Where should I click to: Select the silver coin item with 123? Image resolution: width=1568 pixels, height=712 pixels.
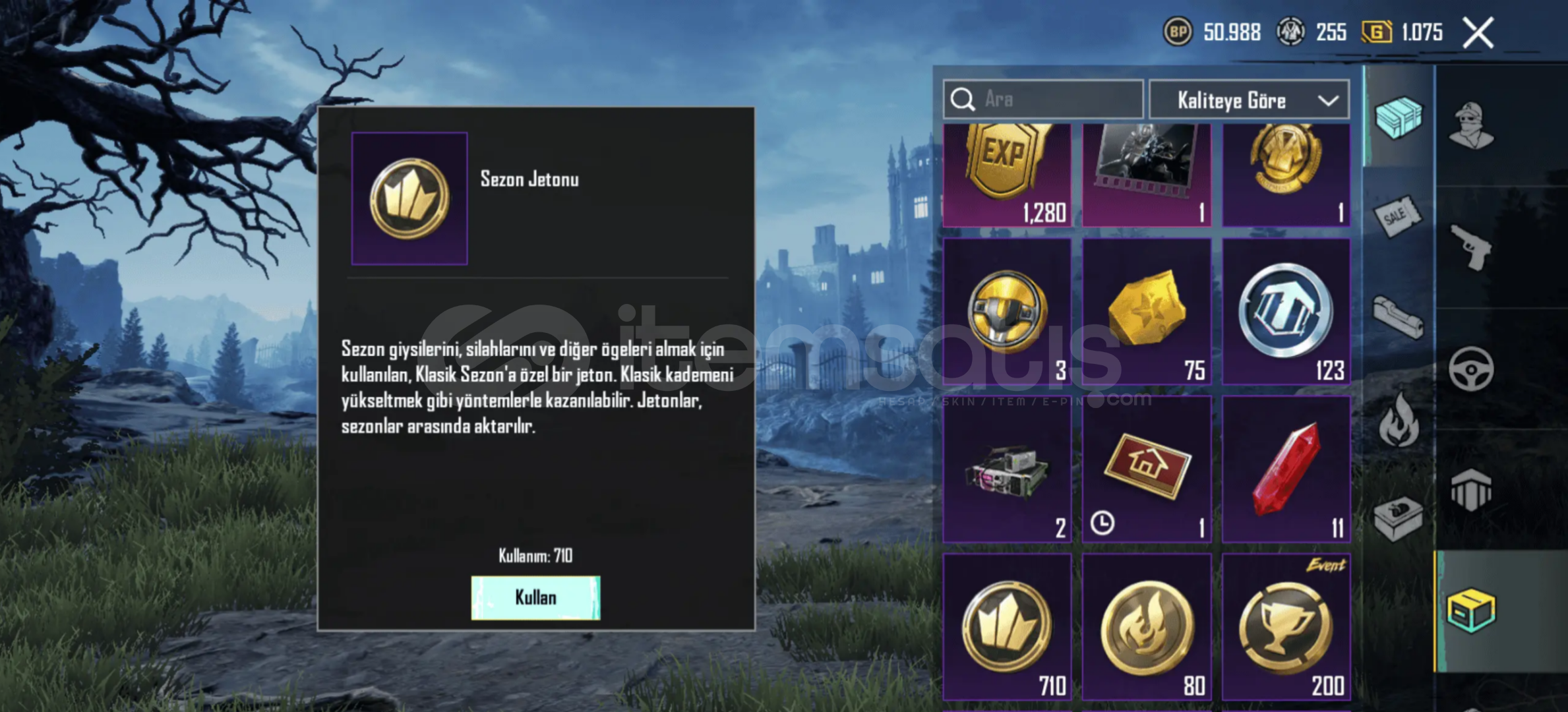[x=1286, y=312]
